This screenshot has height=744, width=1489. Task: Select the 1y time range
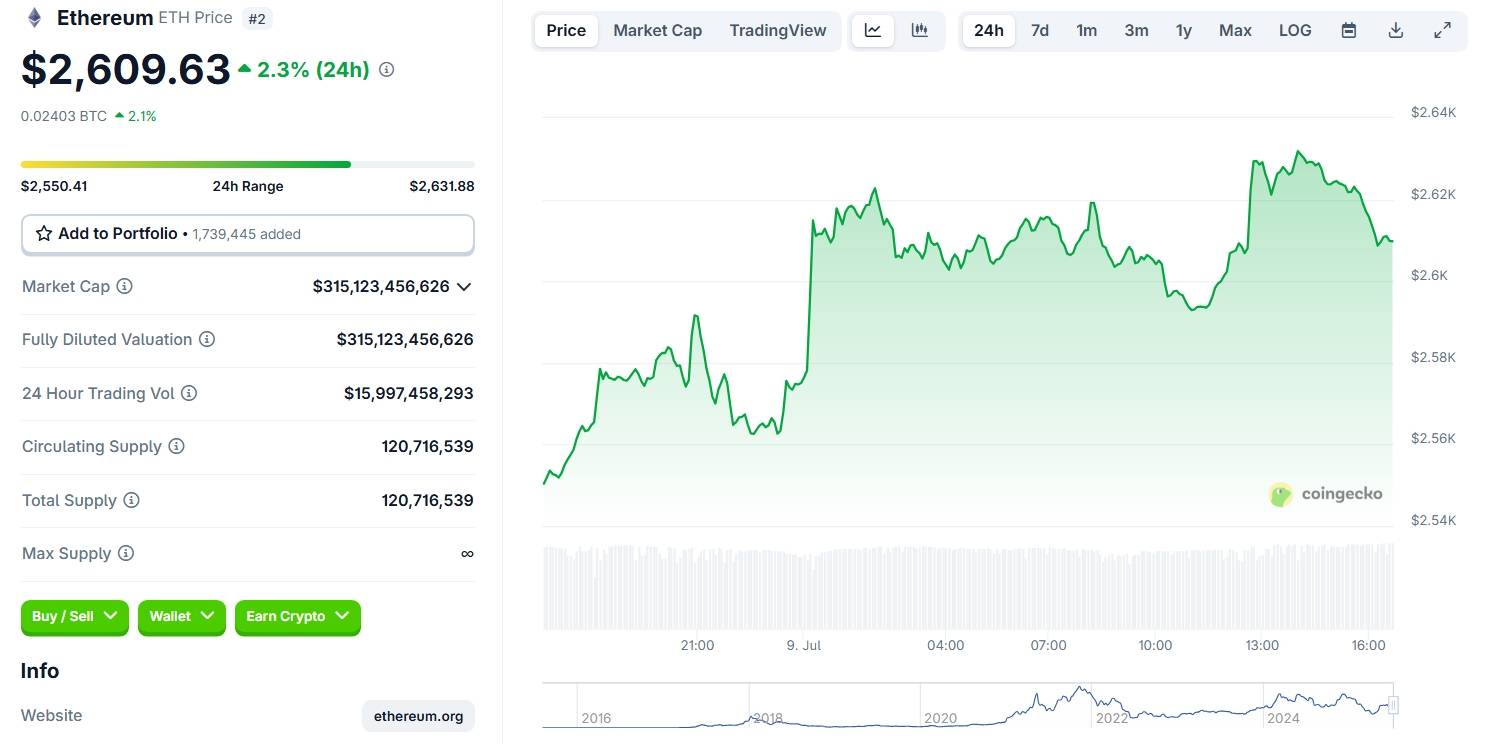pyautogui.click(x=1184, y=30)
